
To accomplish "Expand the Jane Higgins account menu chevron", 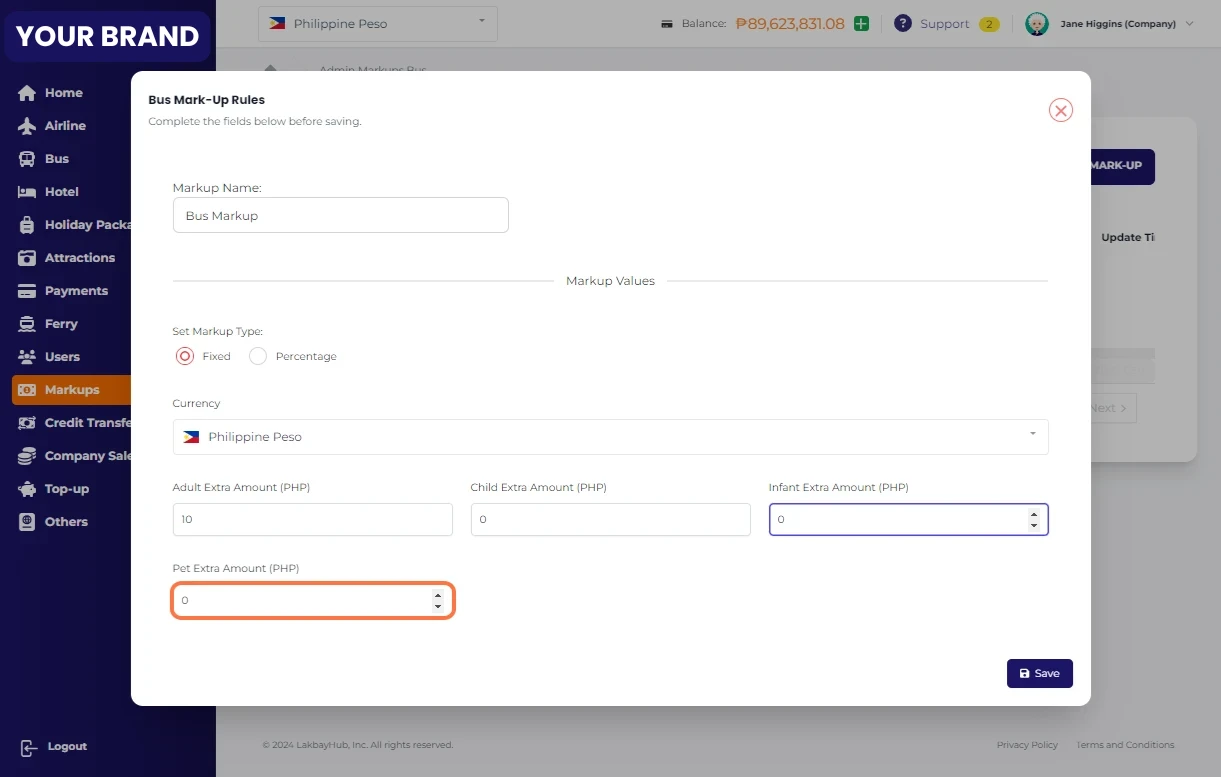I will 1189,24.
